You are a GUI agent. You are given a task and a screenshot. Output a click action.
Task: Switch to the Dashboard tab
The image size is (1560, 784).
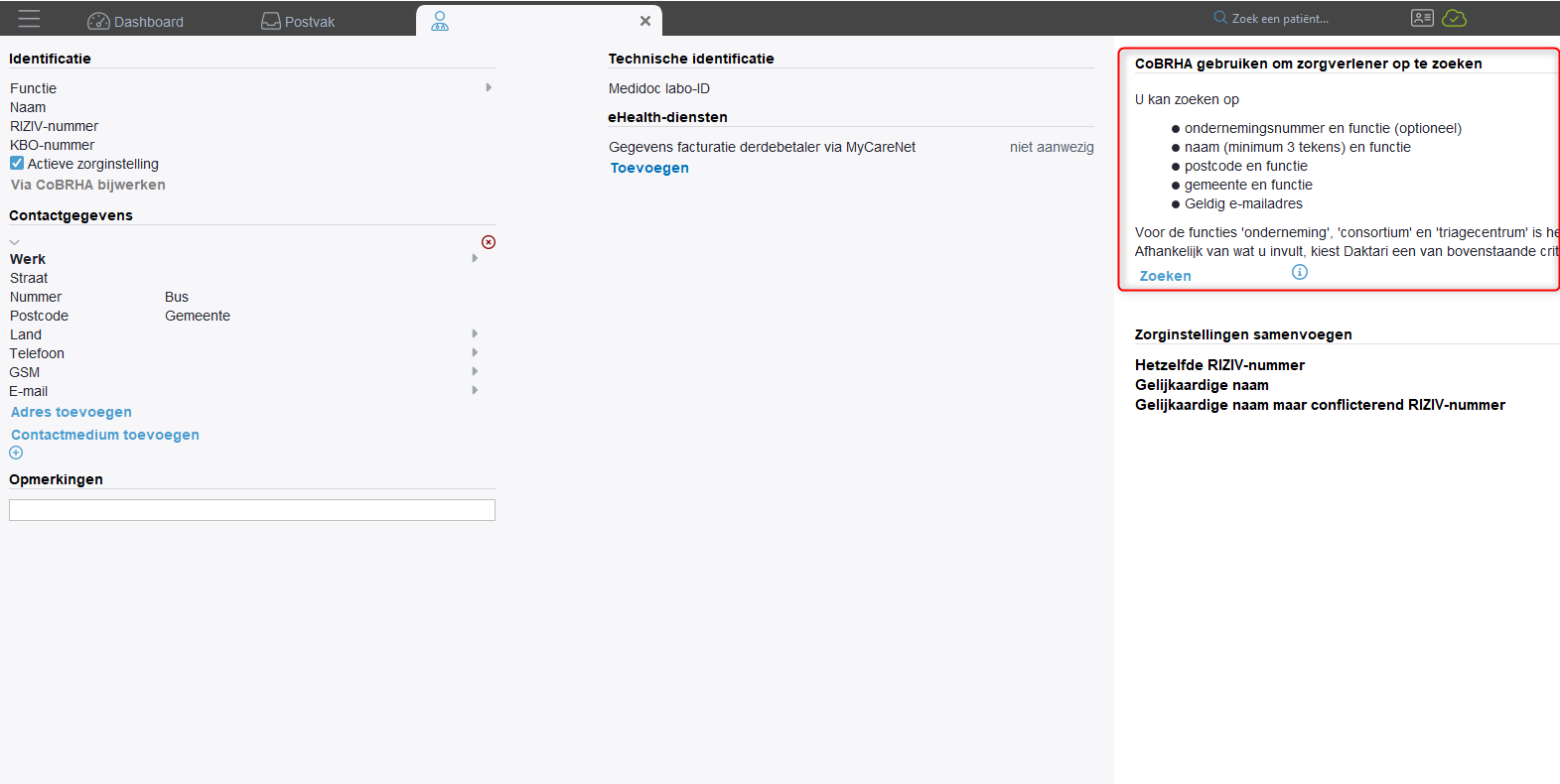[x=136, y=21]
